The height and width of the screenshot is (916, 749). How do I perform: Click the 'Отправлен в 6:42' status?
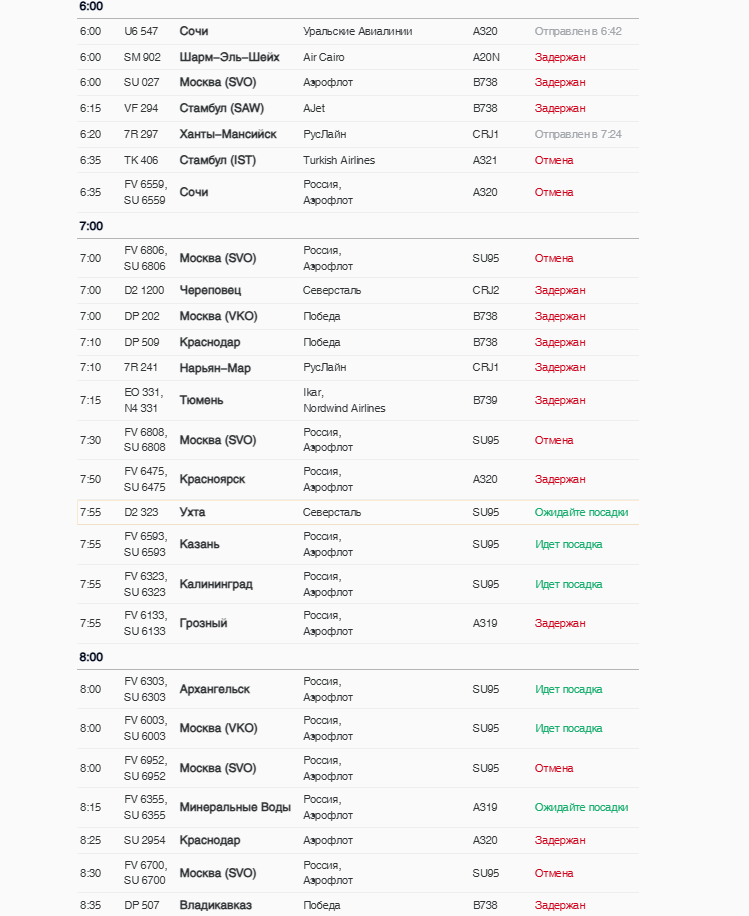(578, 31)
